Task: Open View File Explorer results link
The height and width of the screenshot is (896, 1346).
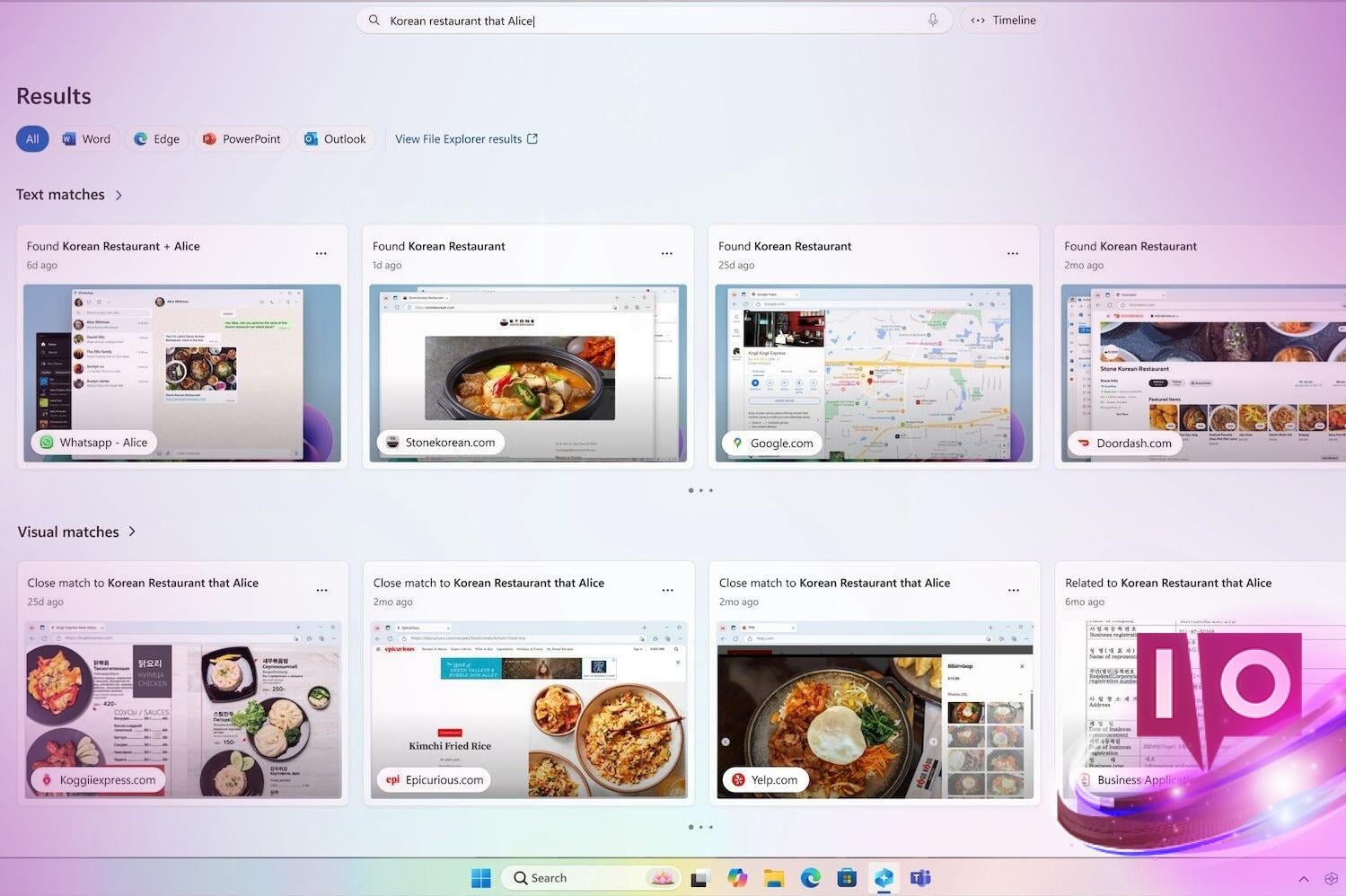Action: tap(466, 138)
